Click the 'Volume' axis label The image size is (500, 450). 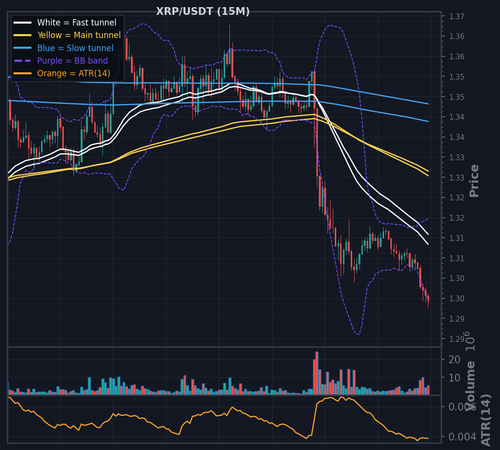pos(470,386)
